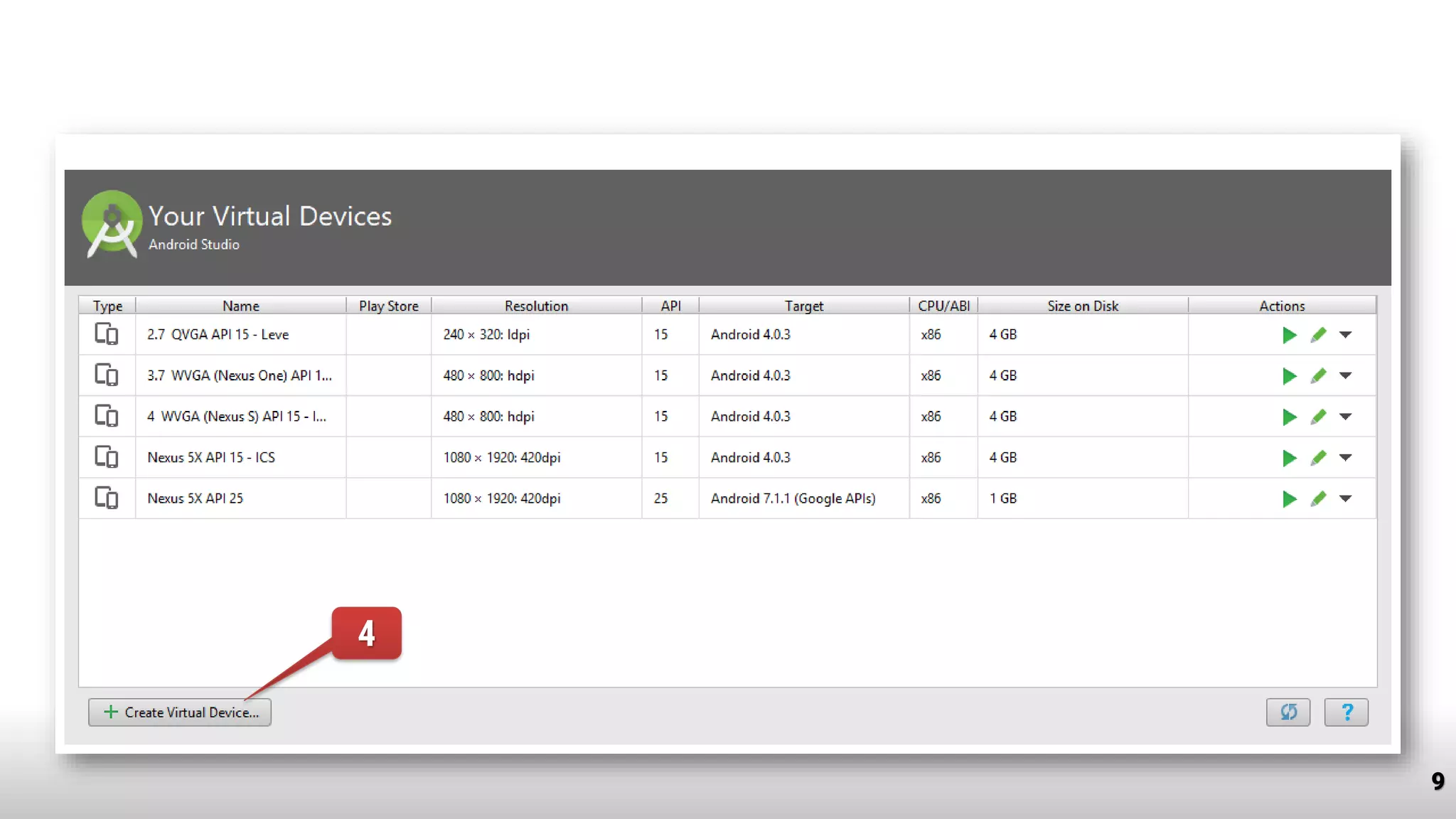Launch the 2.7 QVGA API 15 emulator

[x=1289, y=335]
